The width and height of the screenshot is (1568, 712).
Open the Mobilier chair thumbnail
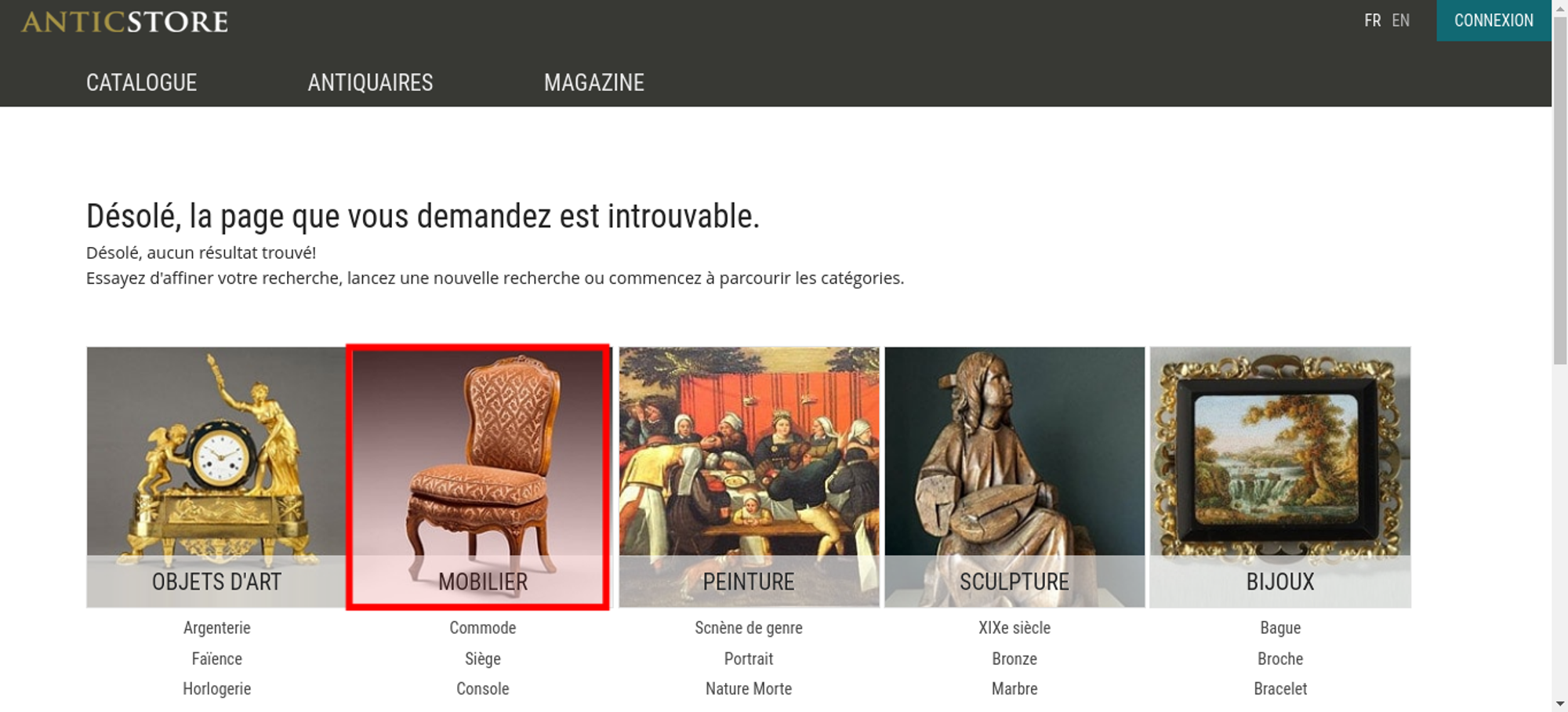pos(478,477)
